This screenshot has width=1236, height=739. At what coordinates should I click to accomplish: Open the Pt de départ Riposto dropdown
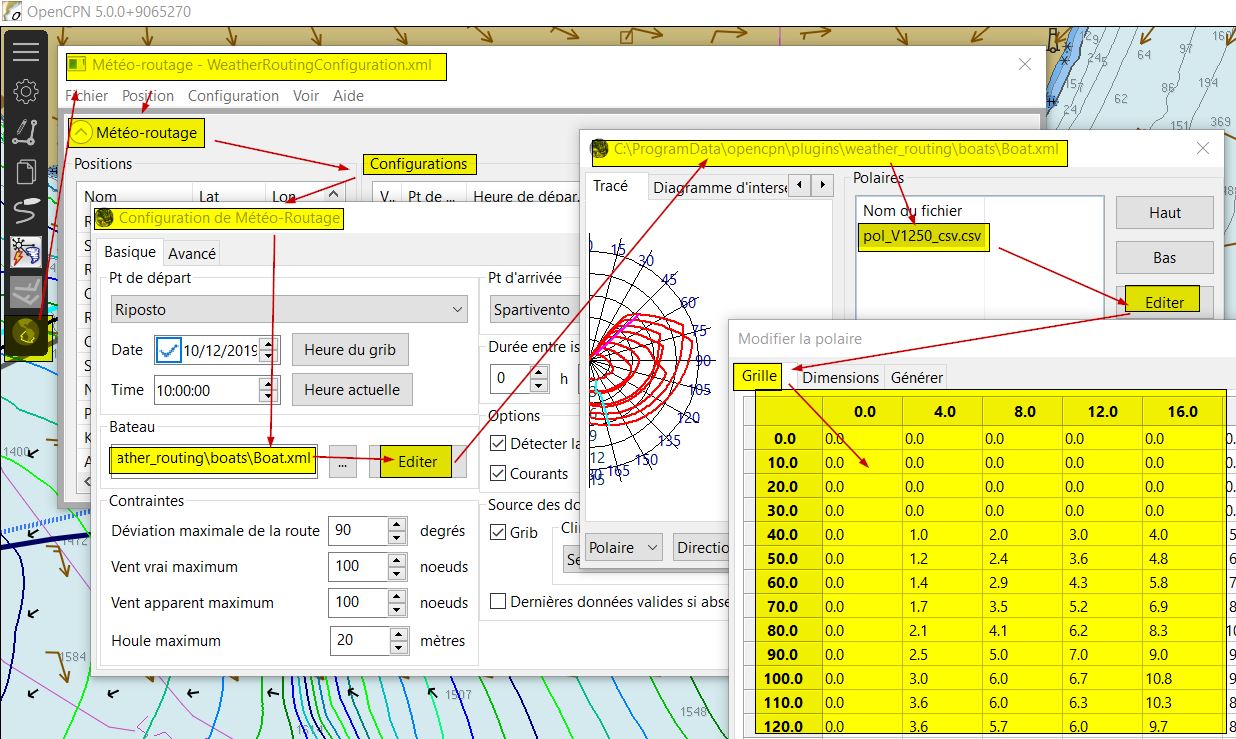[289, 310]
